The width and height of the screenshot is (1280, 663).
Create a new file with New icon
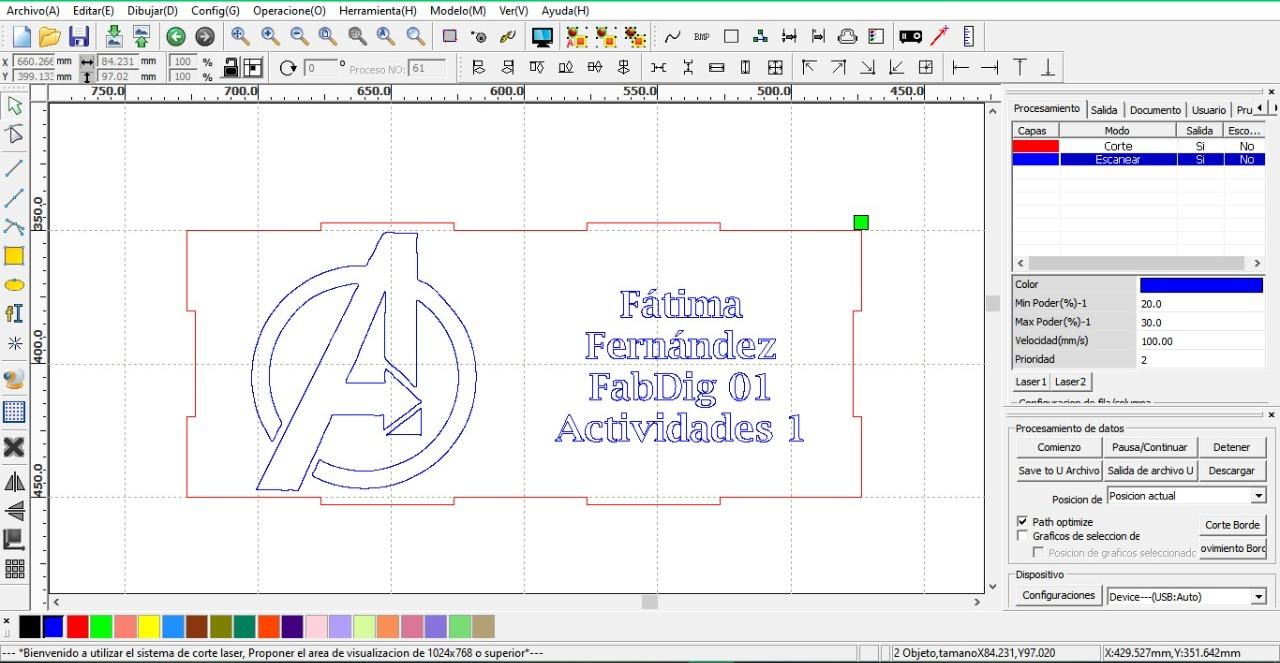click(x=21, y=37)
